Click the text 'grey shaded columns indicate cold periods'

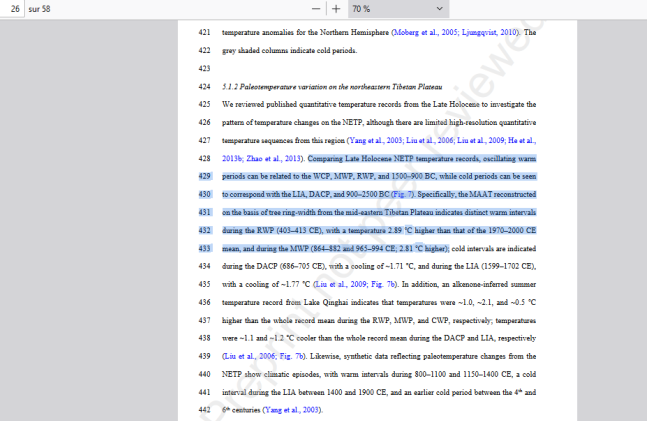(x=289, y=50)
